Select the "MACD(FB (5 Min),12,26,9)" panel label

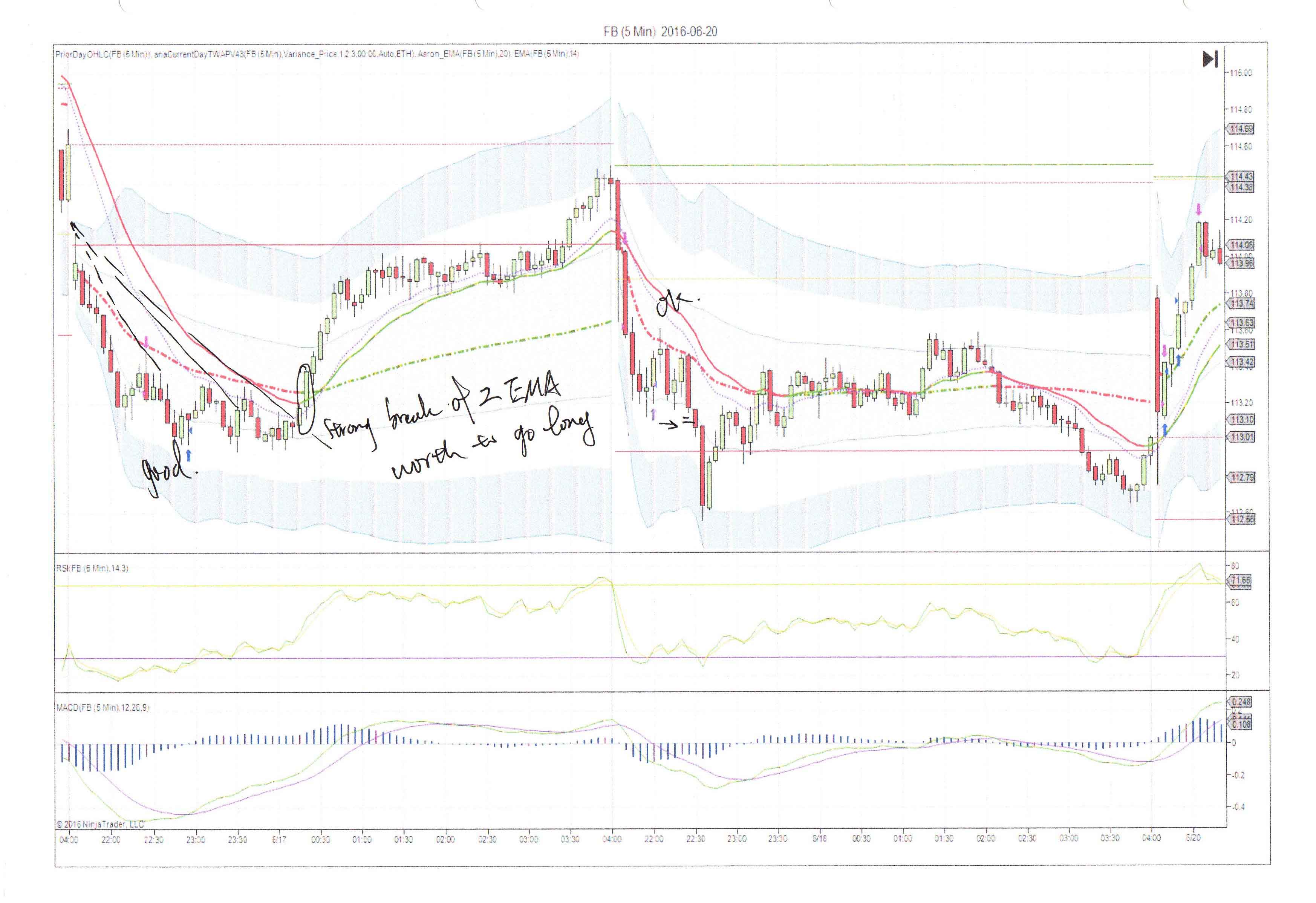pos(103,708)
